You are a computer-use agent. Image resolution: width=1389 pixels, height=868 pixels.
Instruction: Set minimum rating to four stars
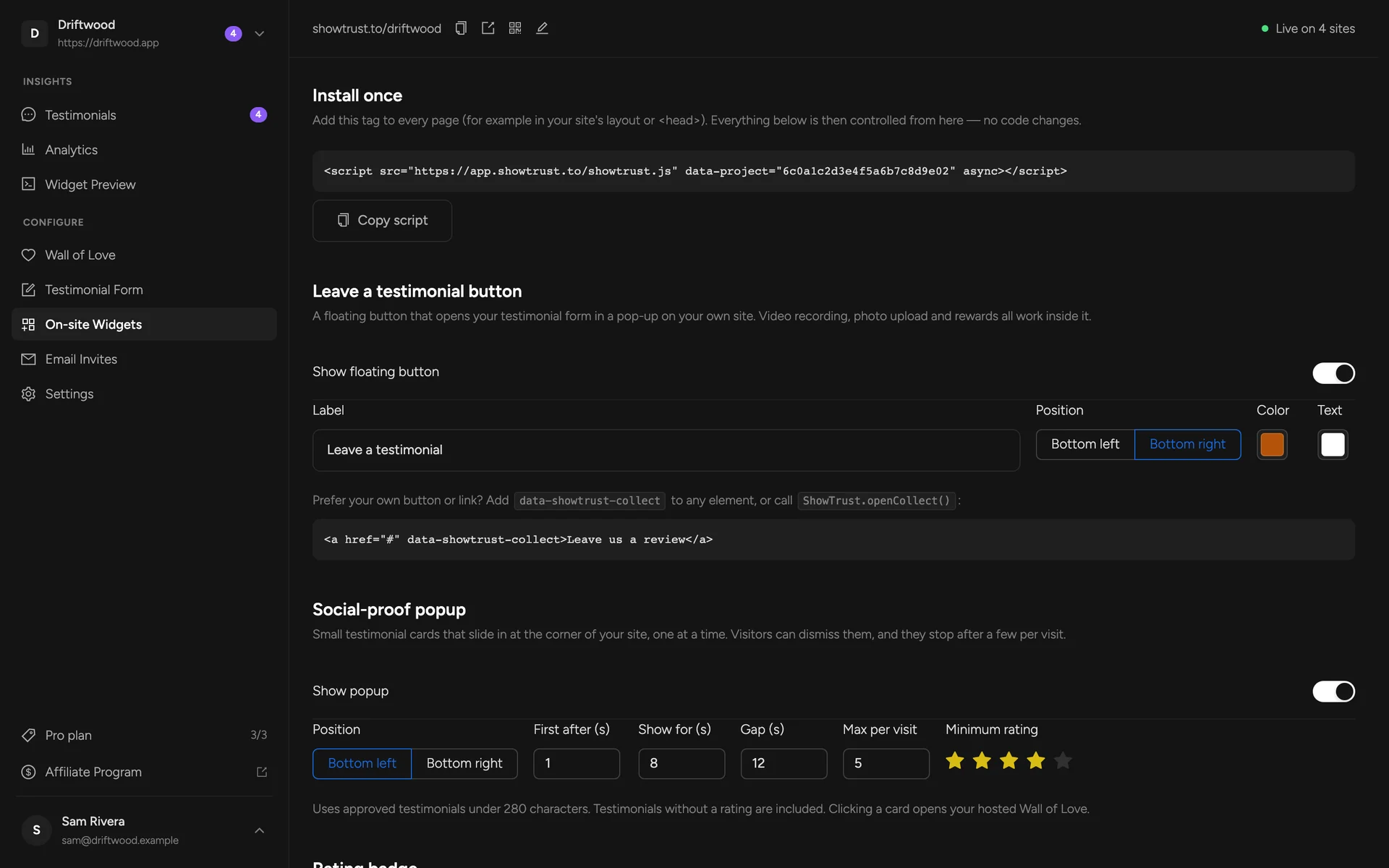pyautogui.click(x=1036, y=761)
